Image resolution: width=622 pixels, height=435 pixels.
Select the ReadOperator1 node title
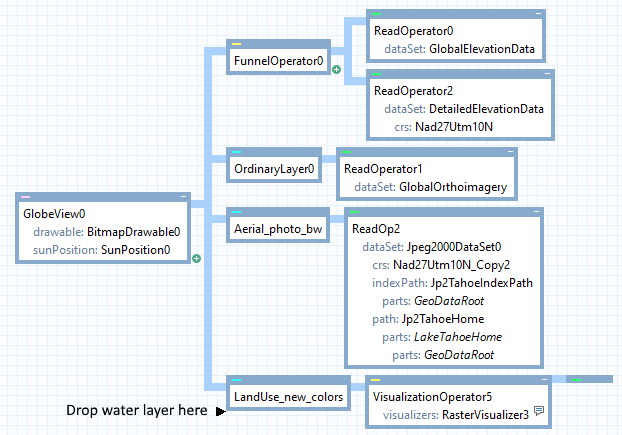tap(383, 169)
